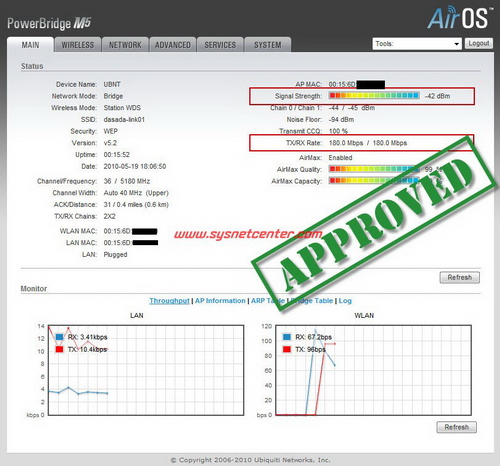Image resolution: width=500 pixels, height=466 pixels.
Task: Switch to the MAIN tab
Action: 30,45
